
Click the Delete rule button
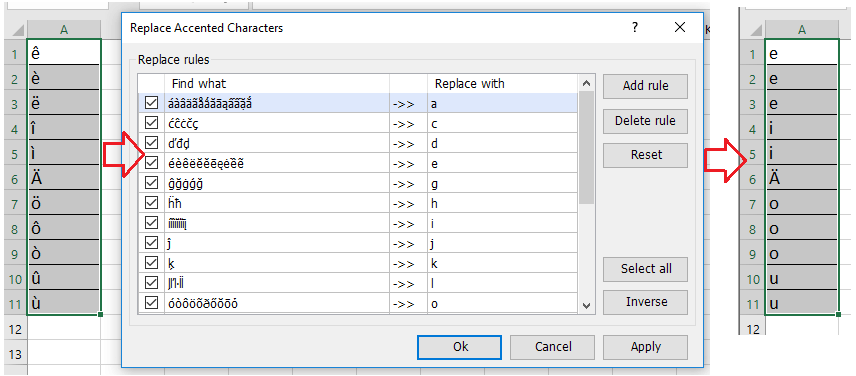point(645,121)
